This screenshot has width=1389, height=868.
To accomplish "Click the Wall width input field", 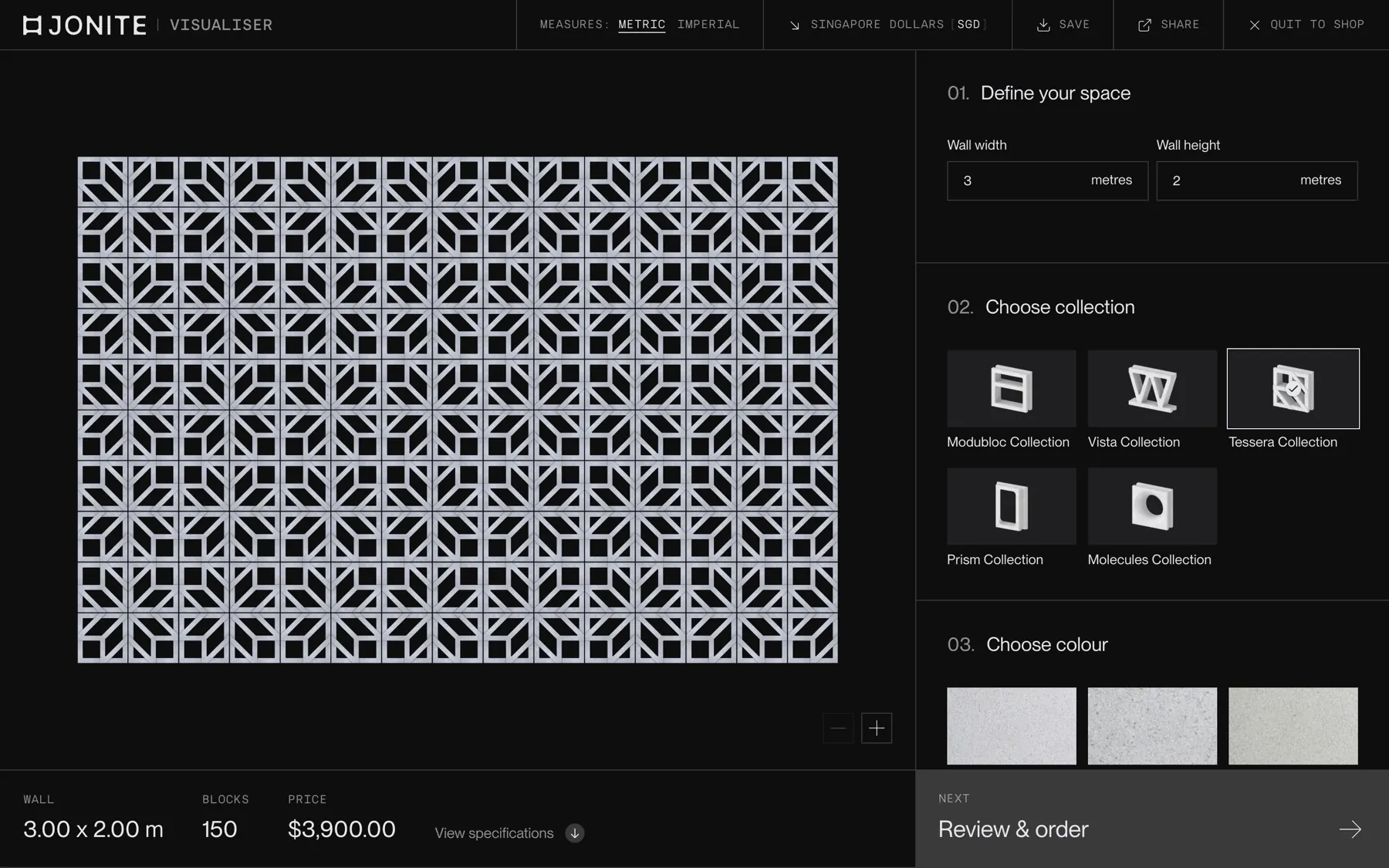I will (1047, 181).
